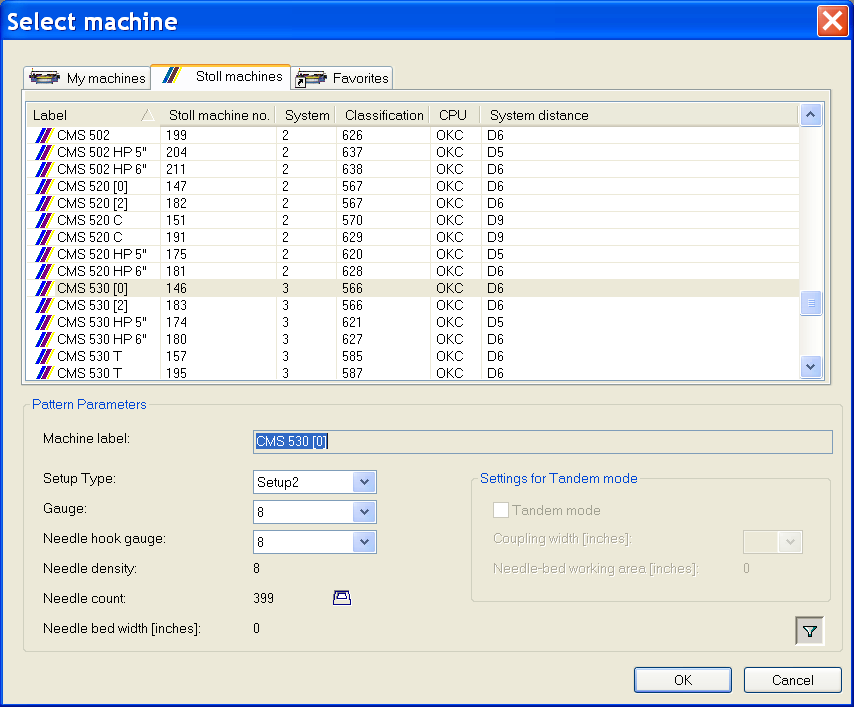Viewport: 854px width, 707px height.
Task: Click the Stoll icon for CMS 520 HP 6"
Action: (x=43, y=271)
